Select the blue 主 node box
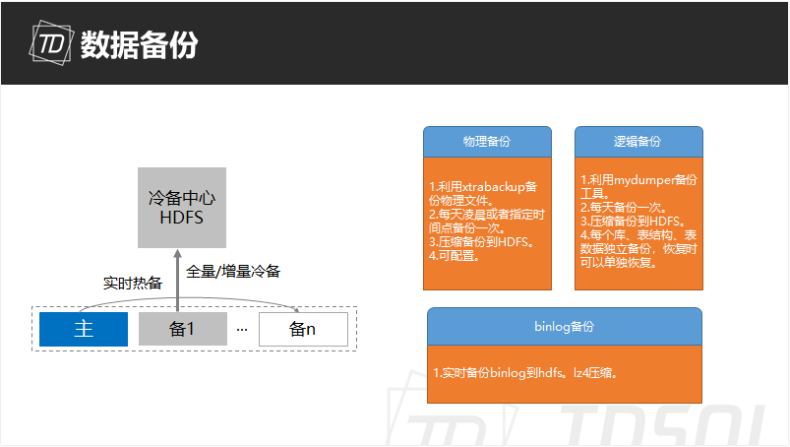This screenshot has width=790, height=447. coord(84,329)
